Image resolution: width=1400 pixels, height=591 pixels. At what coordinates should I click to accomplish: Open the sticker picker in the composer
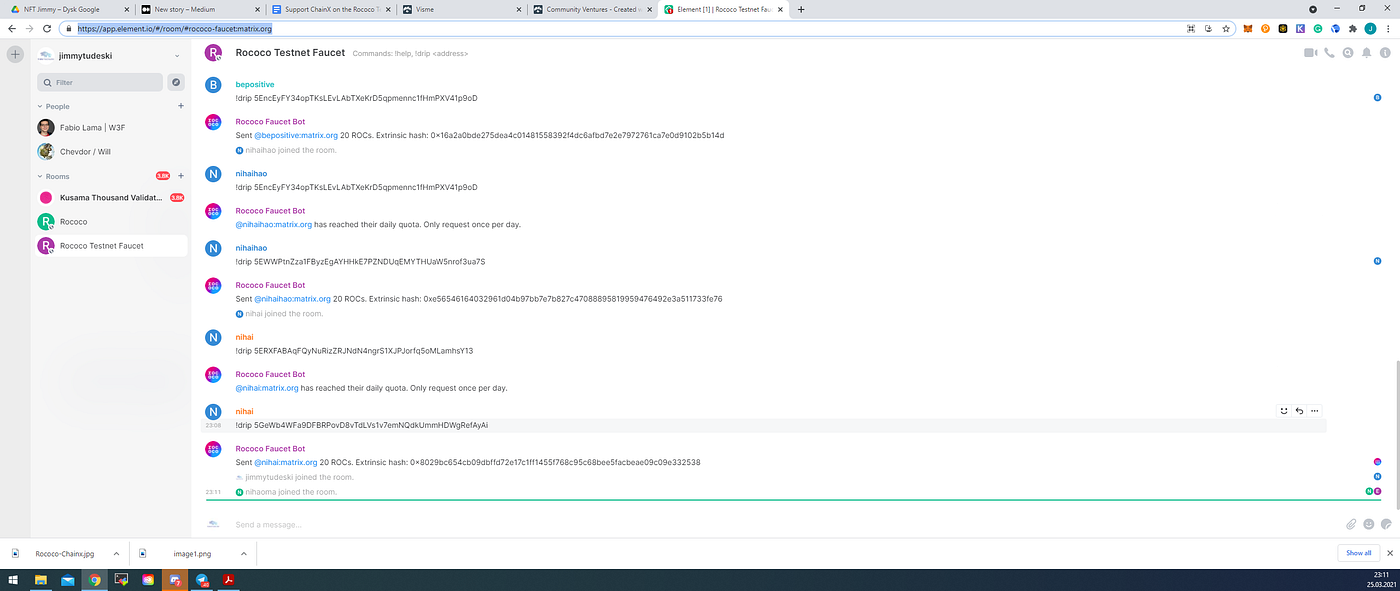click(1386, 524)
